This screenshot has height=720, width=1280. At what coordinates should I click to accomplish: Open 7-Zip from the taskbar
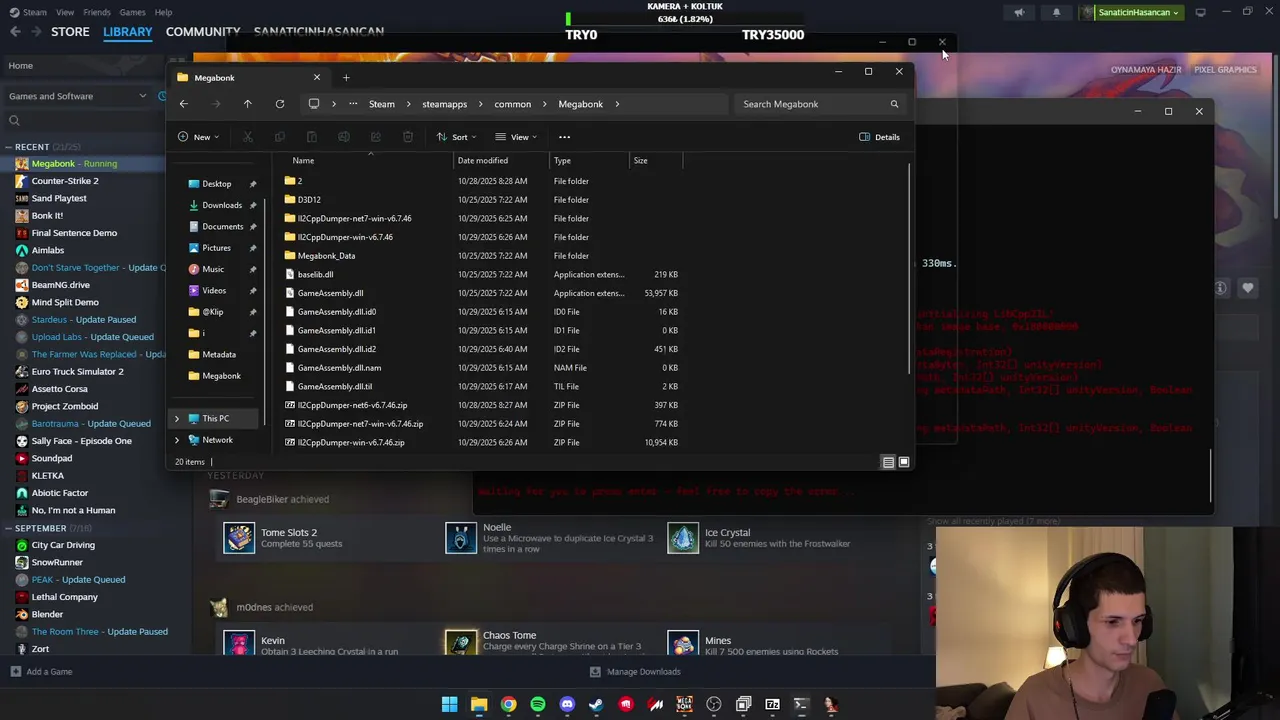coord(772,704)
